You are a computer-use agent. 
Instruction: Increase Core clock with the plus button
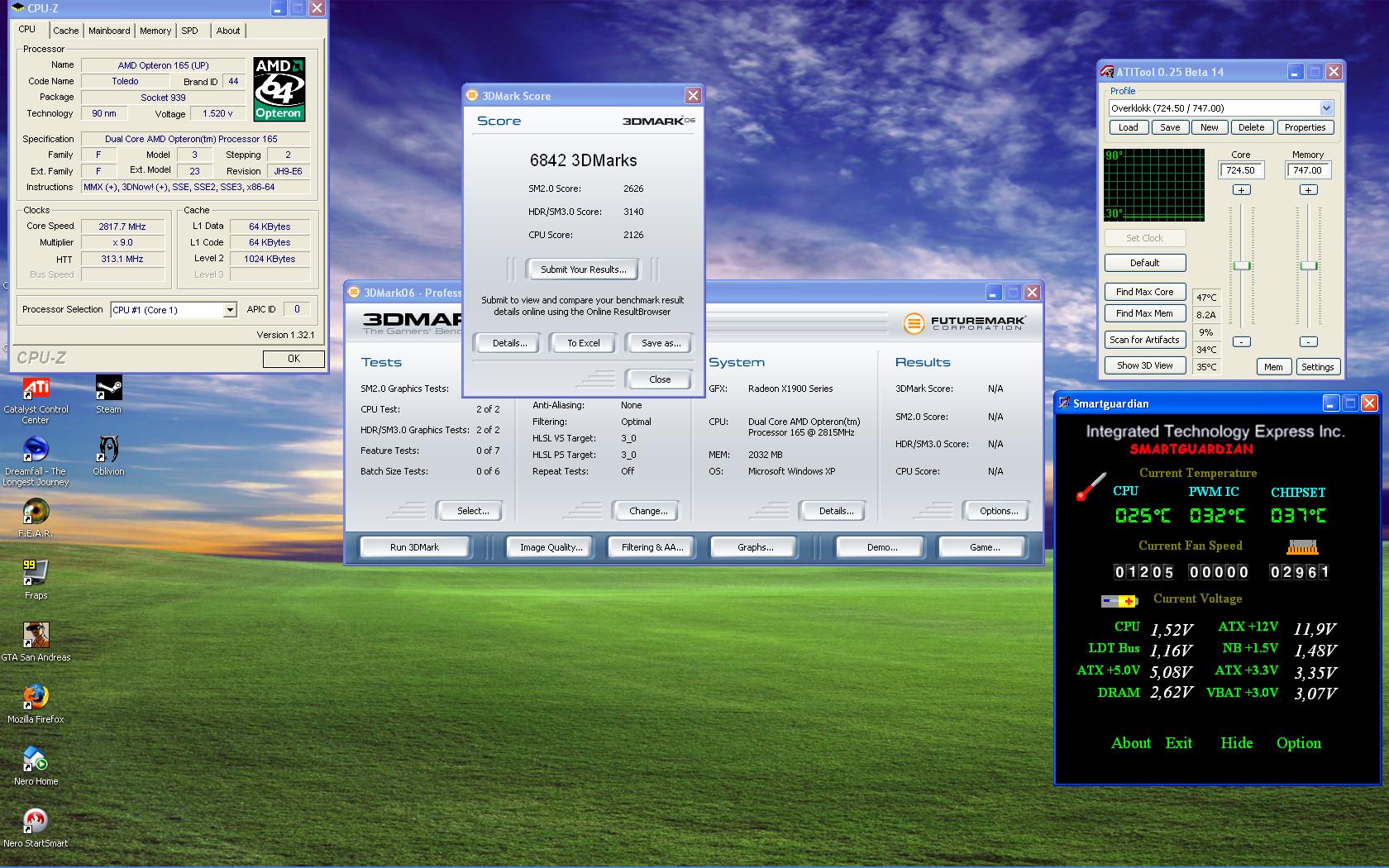pos(1241,190)
